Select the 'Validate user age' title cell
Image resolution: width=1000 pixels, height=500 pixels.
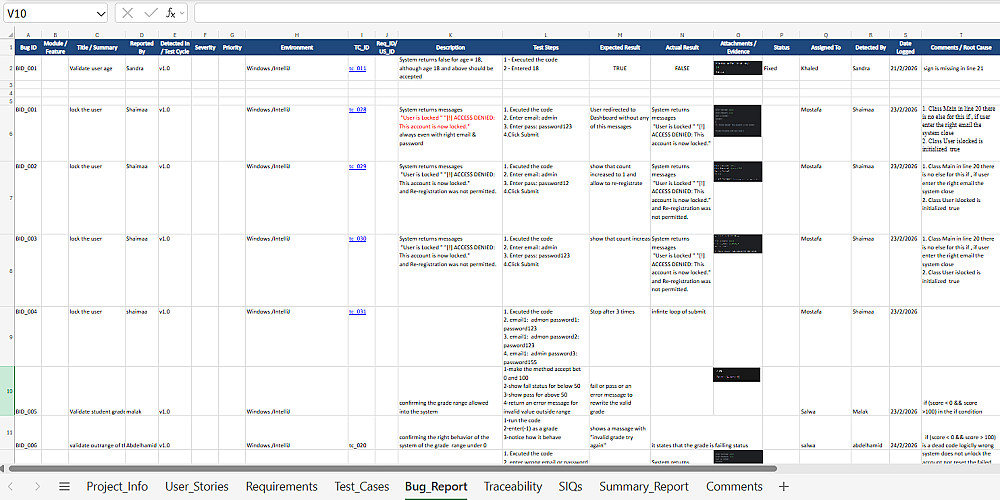tap(97, 68)
